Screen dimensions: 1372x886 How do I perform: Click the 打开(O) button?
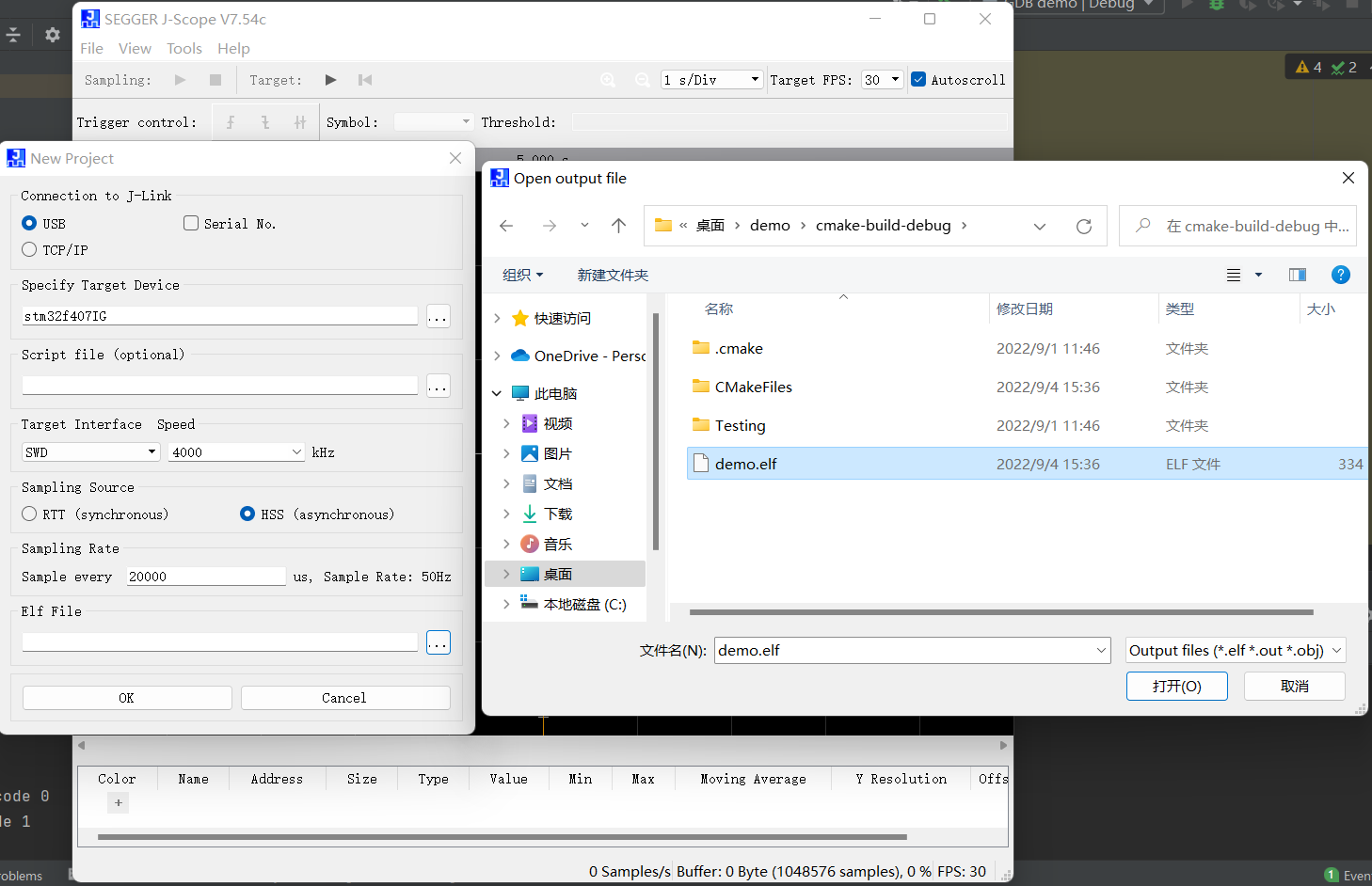pyautogui.click(x=1176, y=686)
